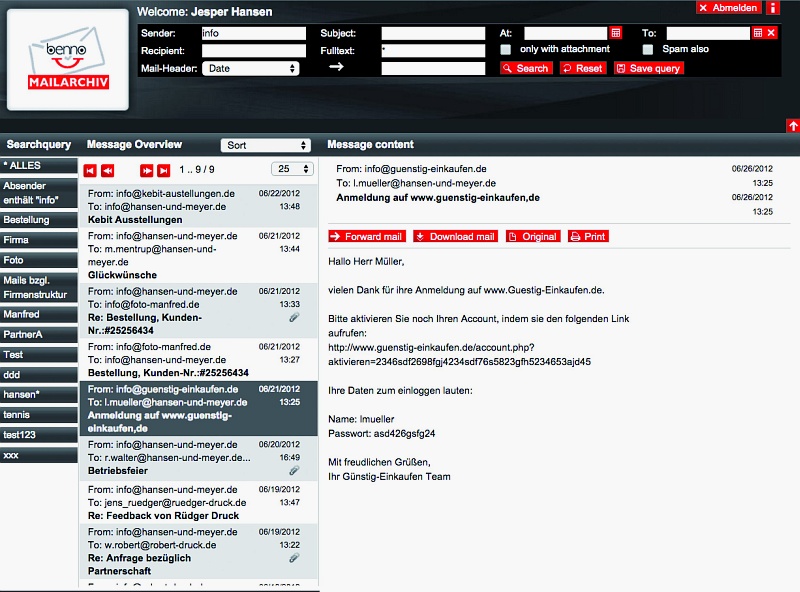Click the benno MailArchiv logo
The image size is (800, 592).
[68, 60]
